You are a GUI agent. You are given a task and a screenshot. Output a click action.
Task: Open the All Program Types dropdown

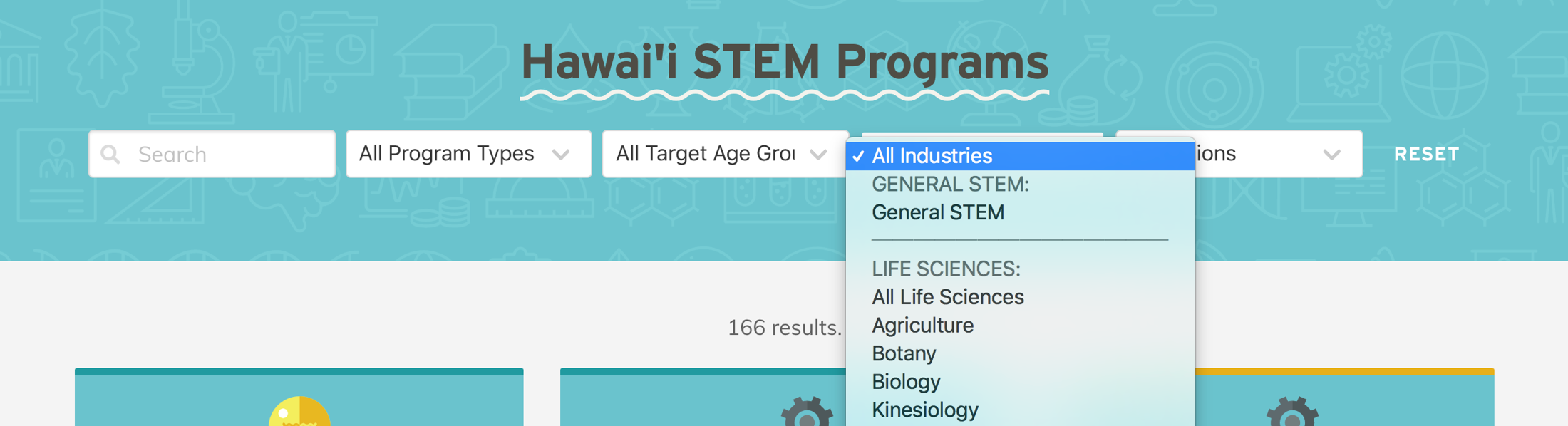468,154
